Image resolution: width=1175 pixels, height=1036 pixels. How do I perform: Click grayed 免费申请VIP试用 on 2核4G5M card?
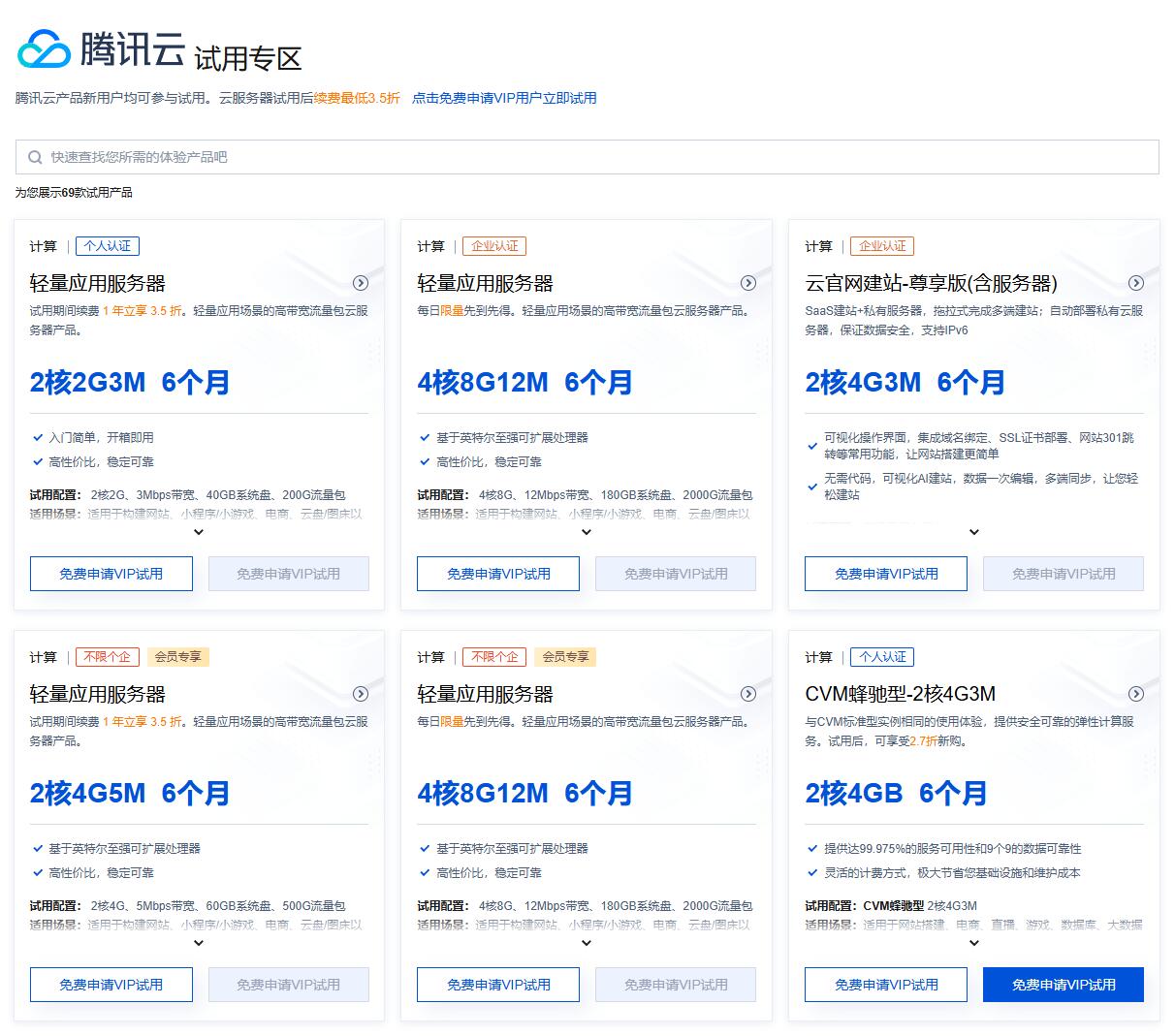pos(288,985)
